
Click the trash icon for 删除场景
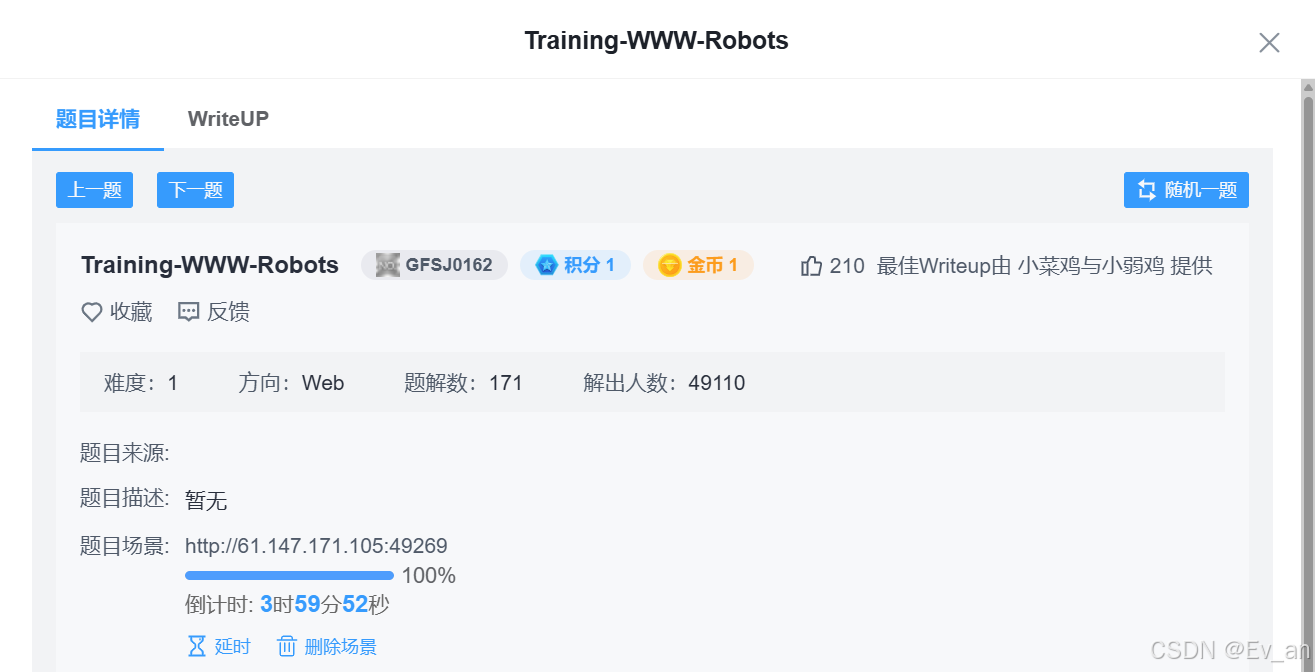[x=287, y=646]
